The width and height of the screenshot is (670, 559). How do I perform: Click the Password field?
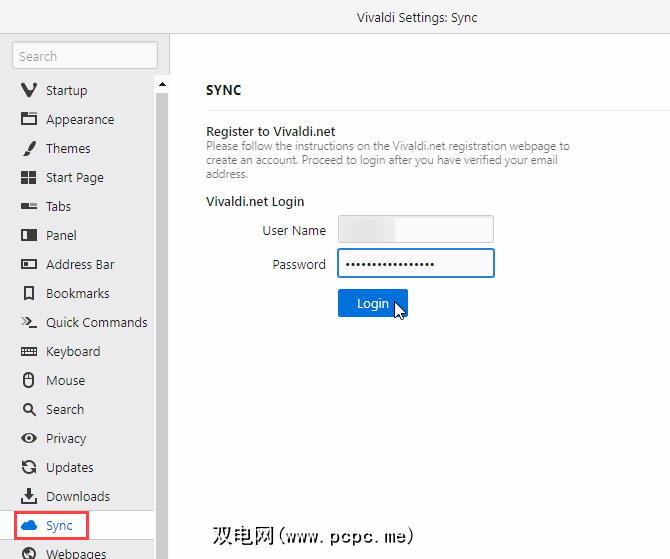click(416, 263)
